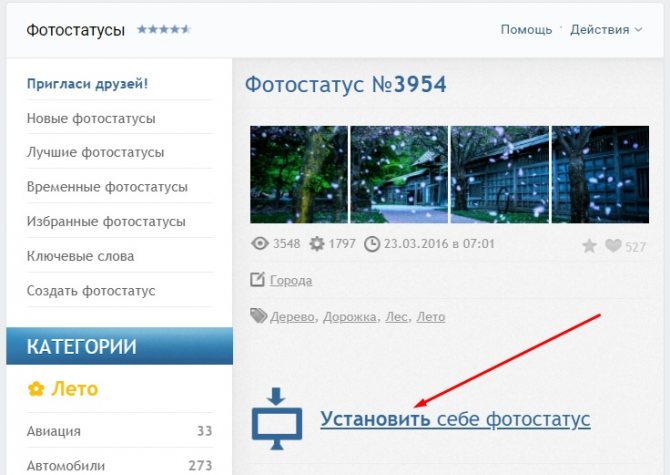Click the Помощь link

point(526,29)
